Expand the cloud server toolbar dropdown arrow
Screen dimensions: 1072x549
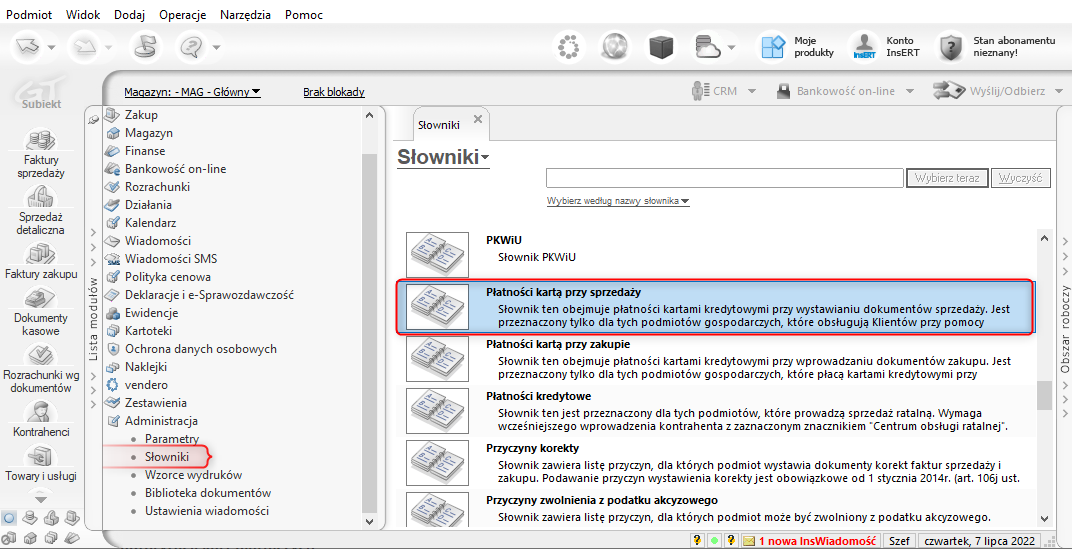732,48
